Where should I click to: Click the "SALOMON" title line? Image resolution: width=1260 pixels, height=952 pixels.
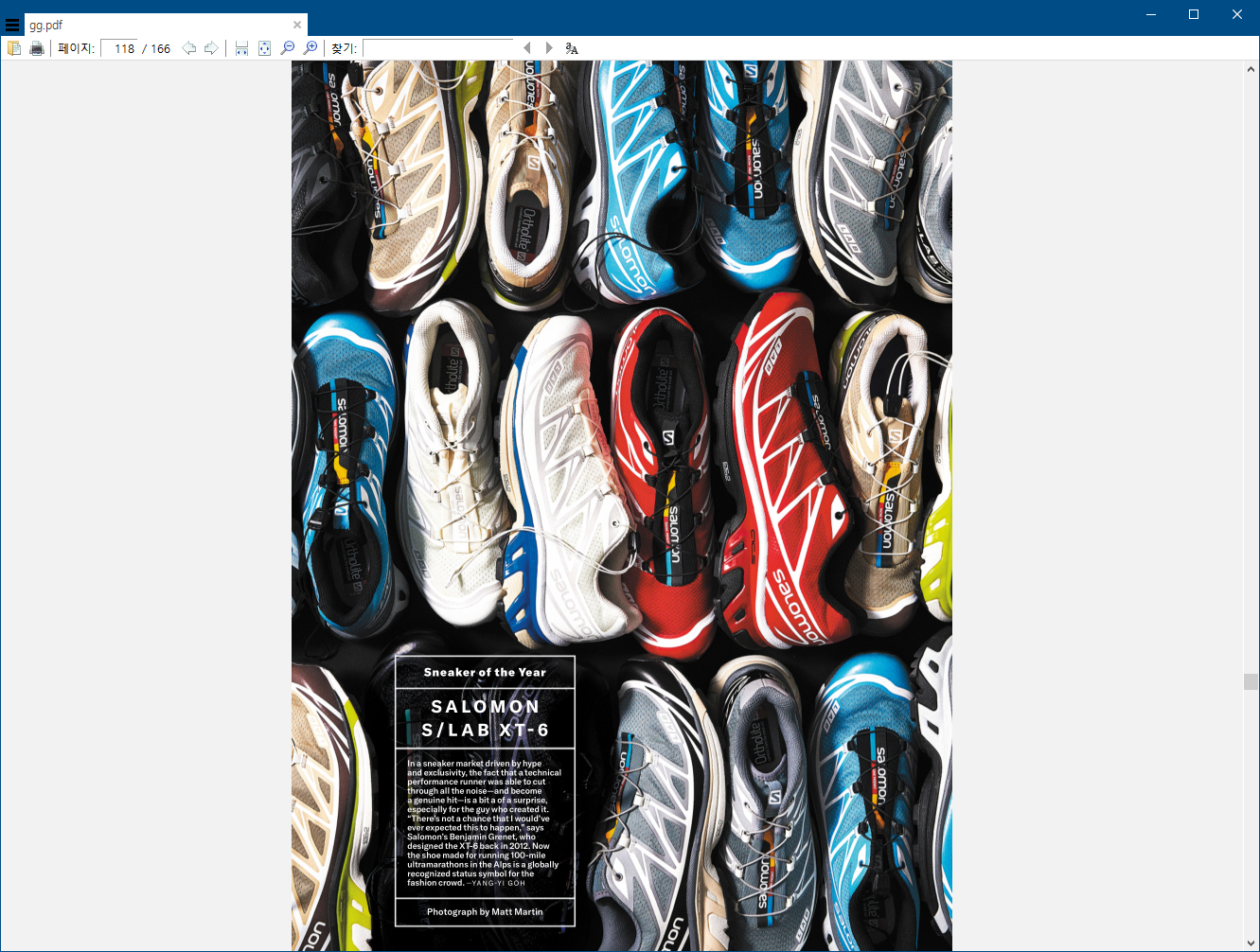click(x=485, y=707)
